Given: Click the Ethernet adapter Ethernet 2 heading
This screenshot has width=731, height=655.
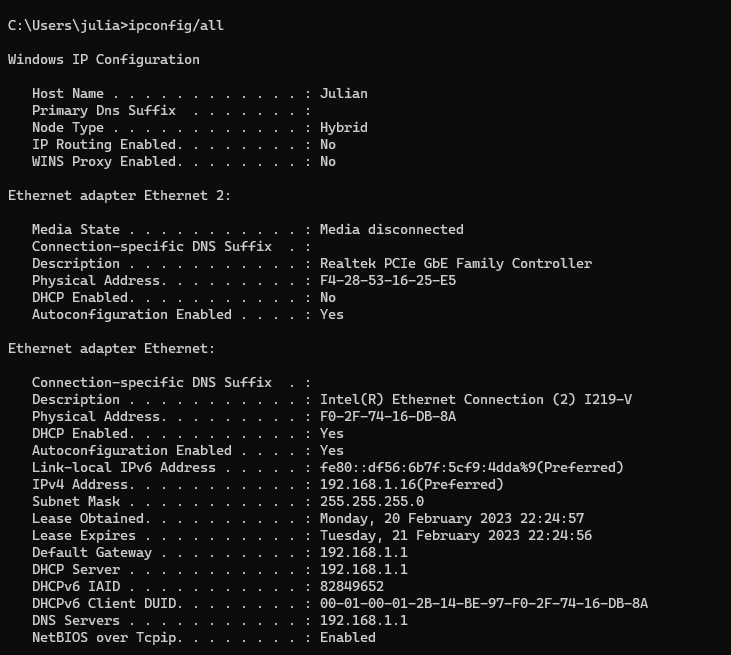Looking at the screenshot, I should (119, 195).
